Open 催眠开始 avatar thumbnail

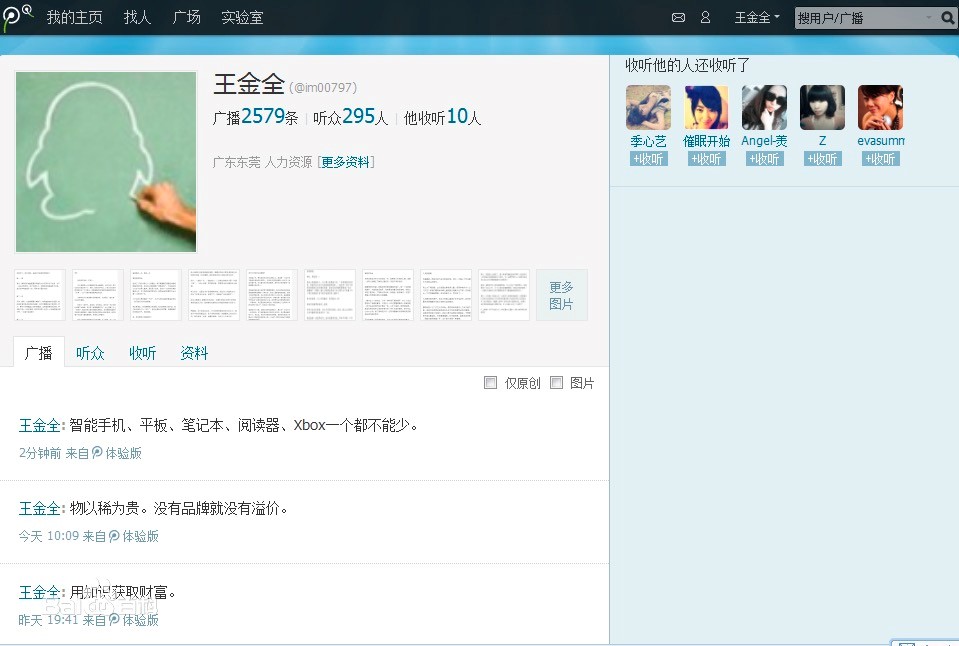[x=706, y=108]
